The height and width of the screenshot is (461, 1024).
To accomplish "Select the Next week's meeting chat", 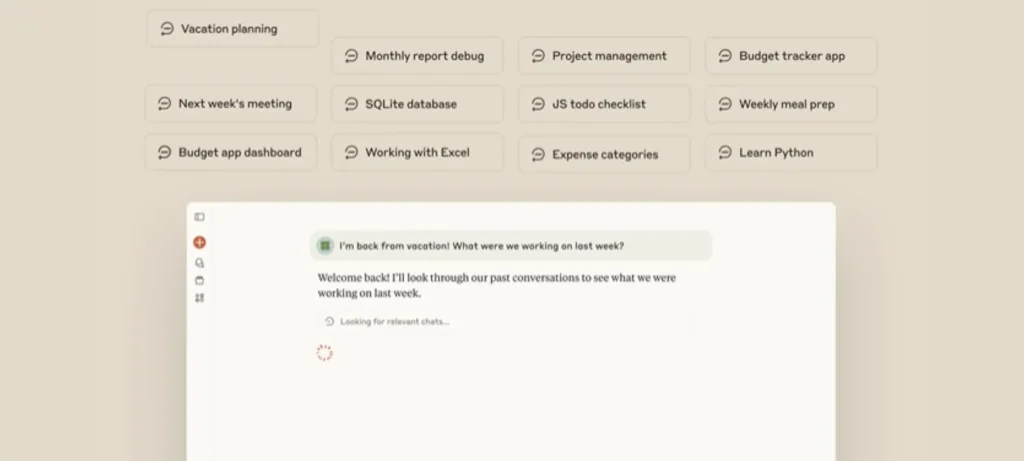I will (231, 103).
